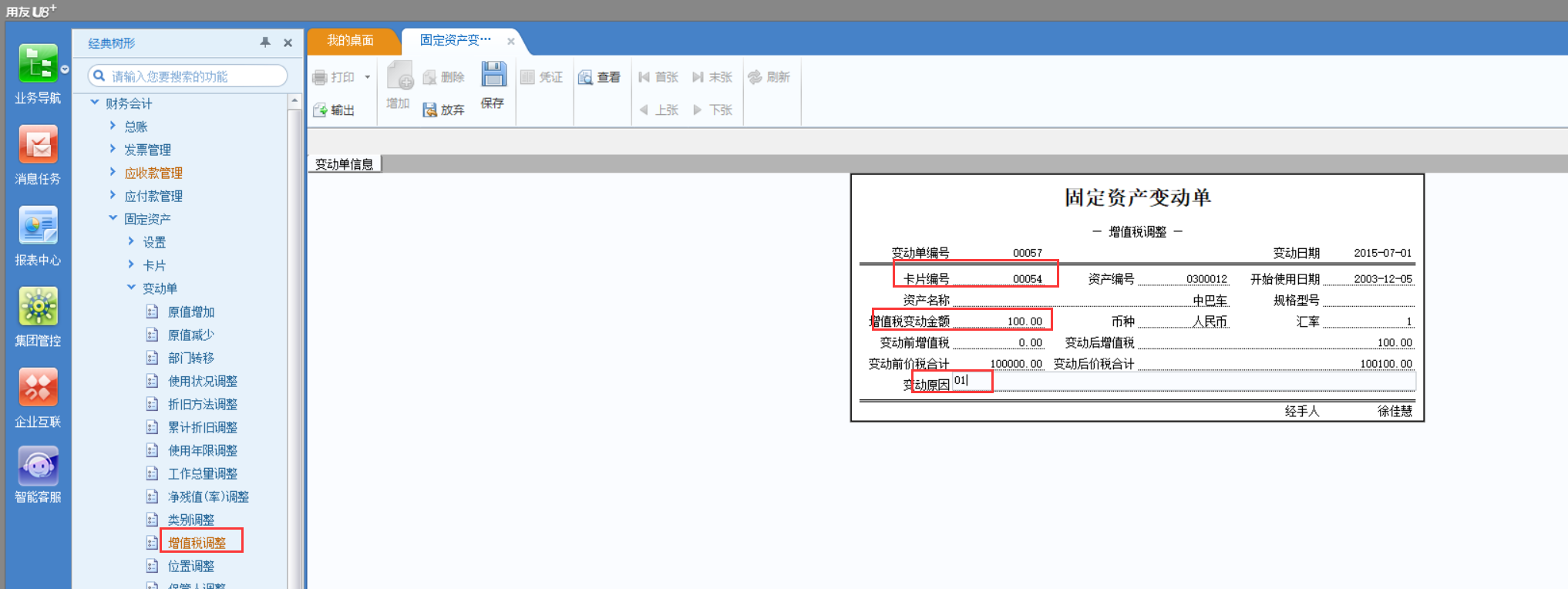Image resolution: width=1568 pixels, height=589 pixels.
Task: Expand the 卡片 tree node
Action: tap(131, 264)
